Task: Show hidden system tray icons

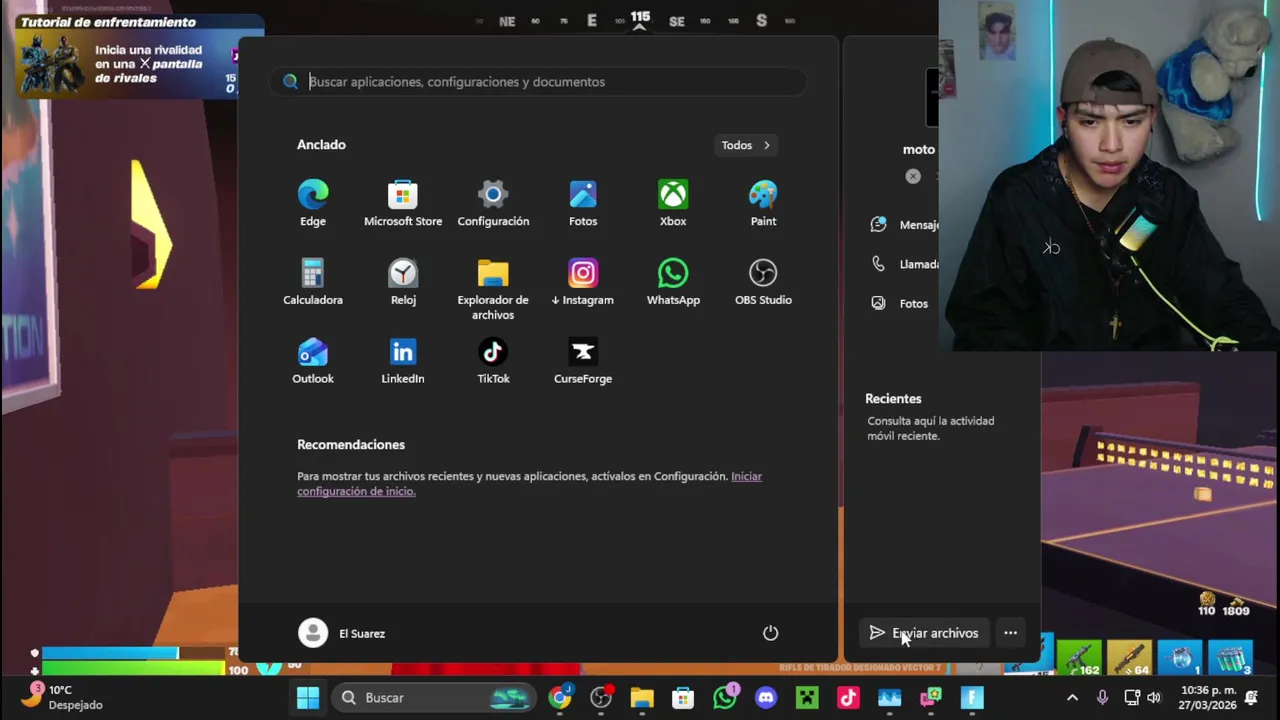Action: (1072, 698)
